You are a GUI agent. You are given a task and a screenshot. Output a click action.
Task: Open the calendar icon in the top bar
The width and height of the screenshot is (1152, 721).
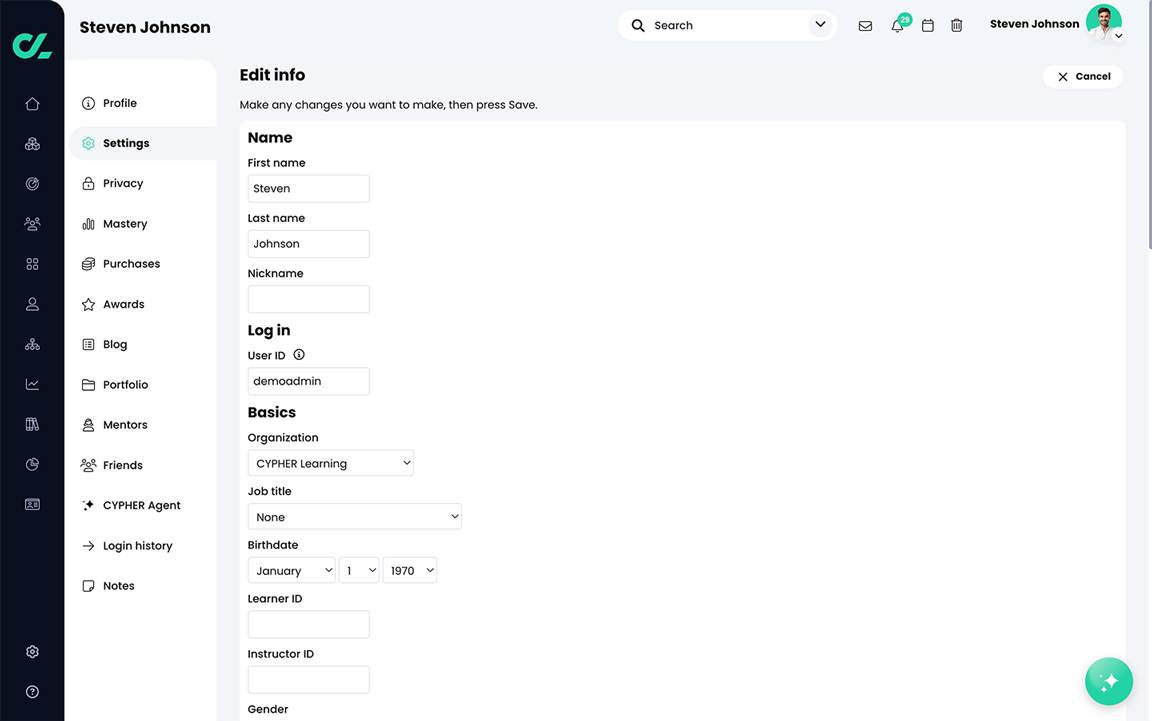click(927, 25)
